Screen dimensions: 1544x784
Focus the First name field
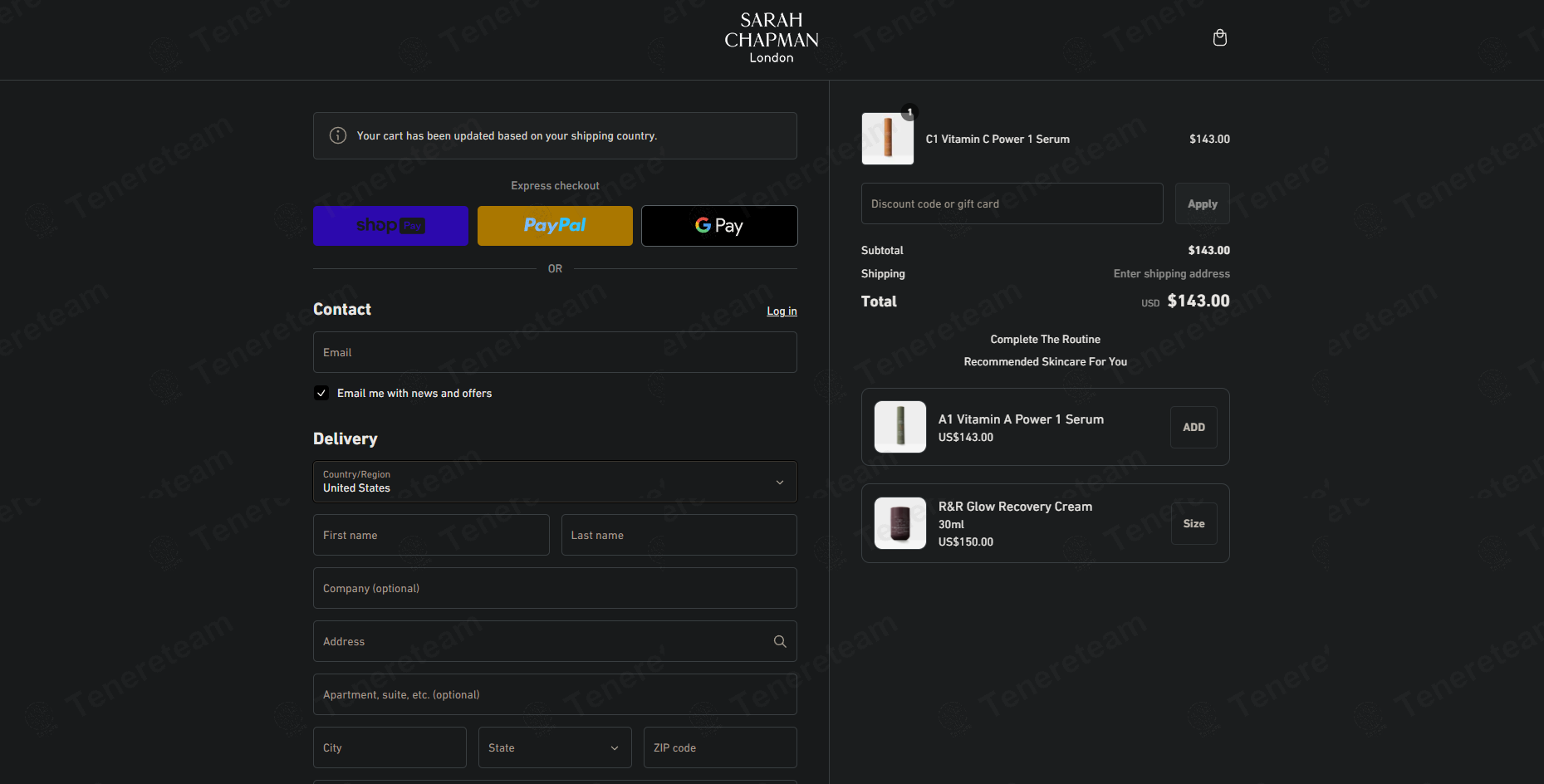pyautogui.click(x=431, y=535)
